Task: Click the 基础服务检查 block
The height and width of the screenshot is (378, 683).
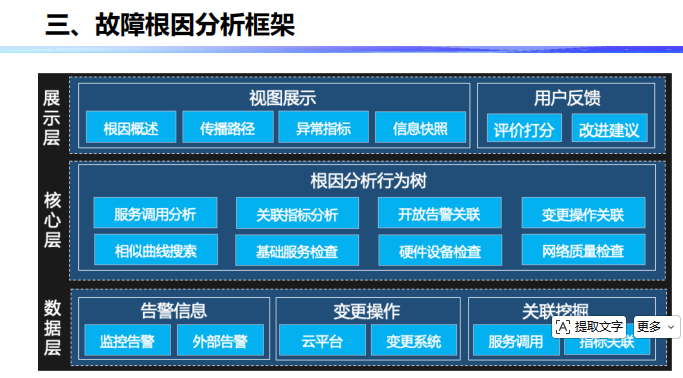Action: 297,250
